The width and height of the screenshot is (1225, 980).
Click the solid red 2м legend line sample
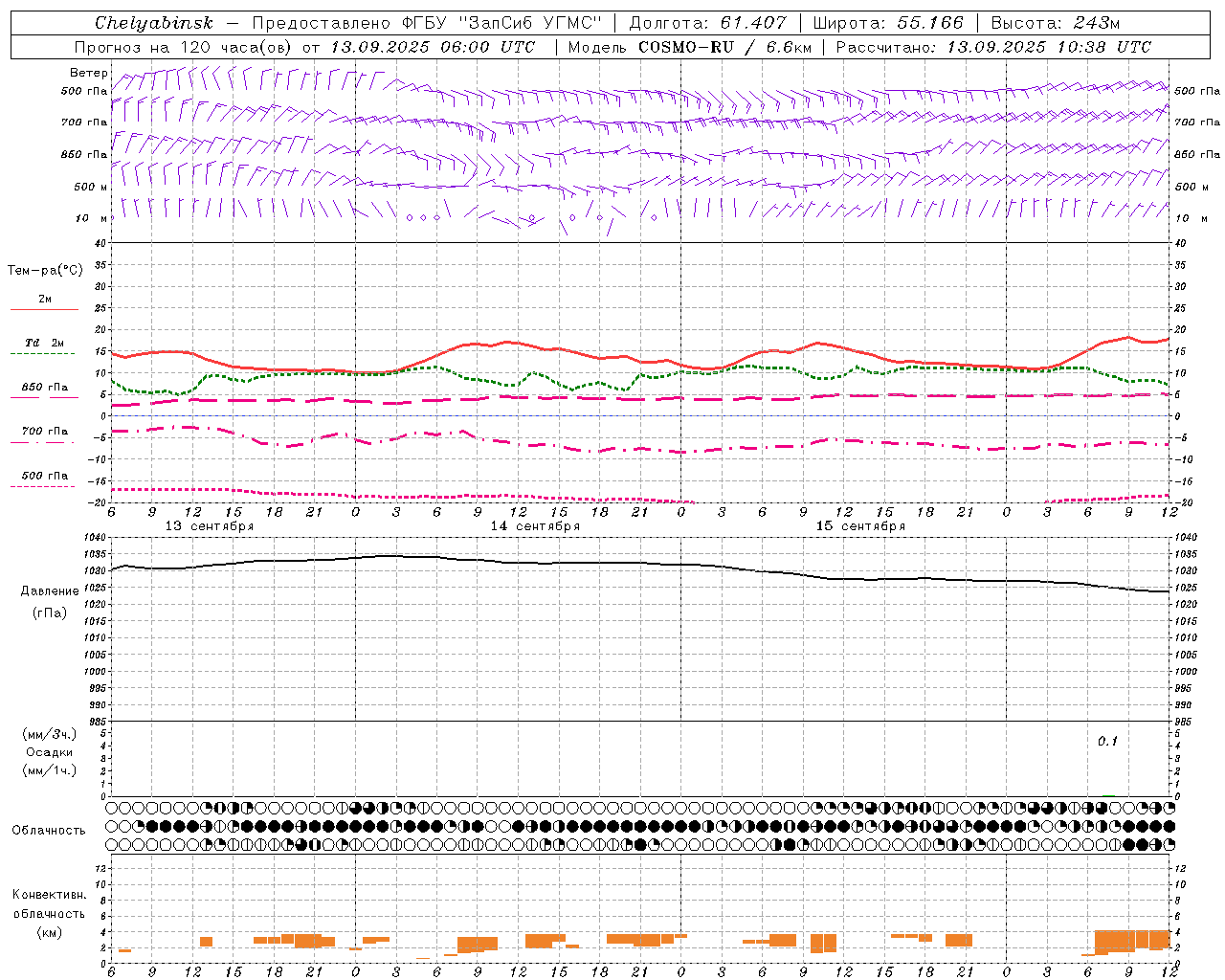coord(44,310)
